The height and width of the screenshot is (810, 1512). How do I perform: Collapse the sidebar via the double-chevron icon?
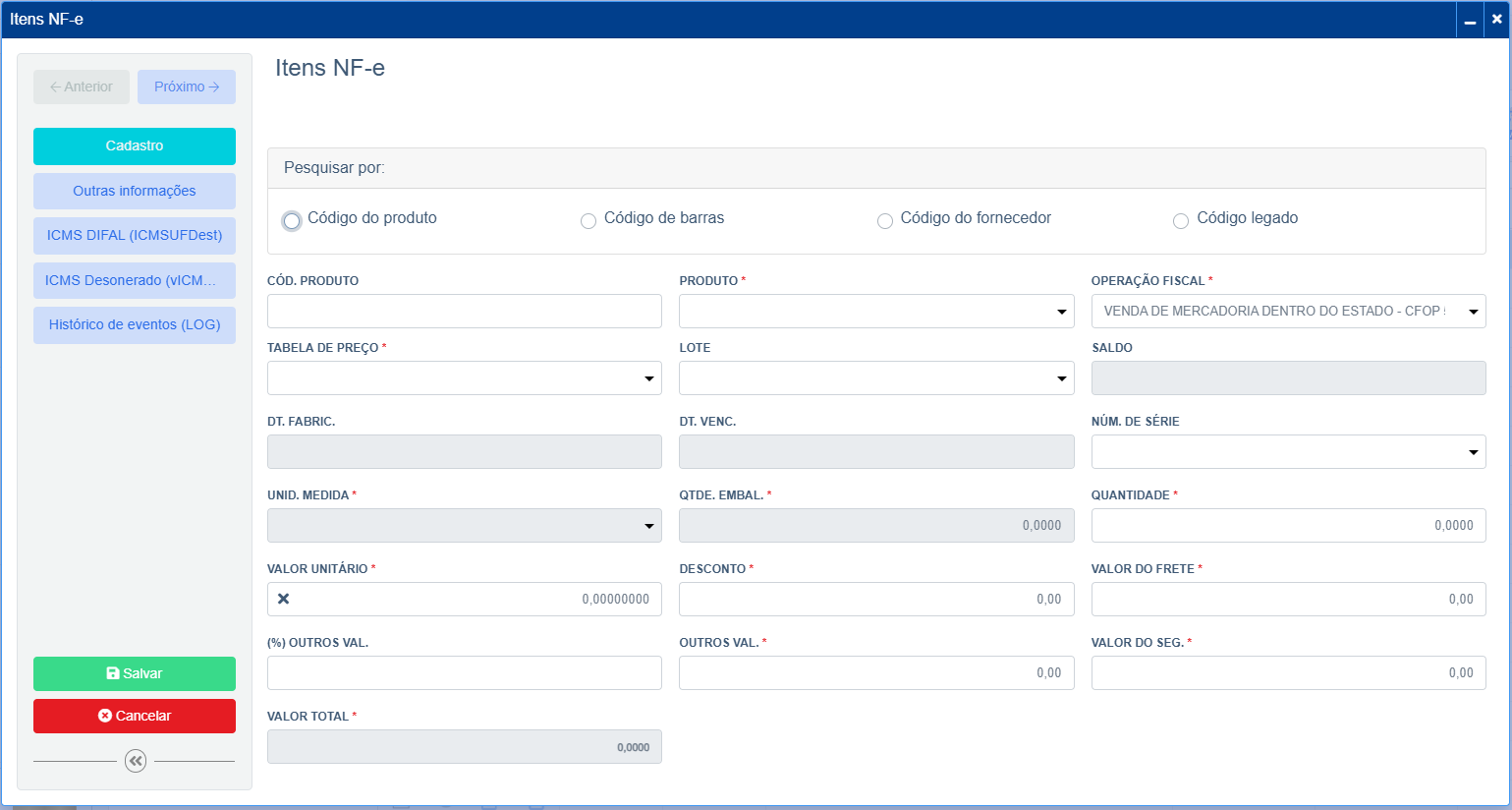[x=135, y=761]
